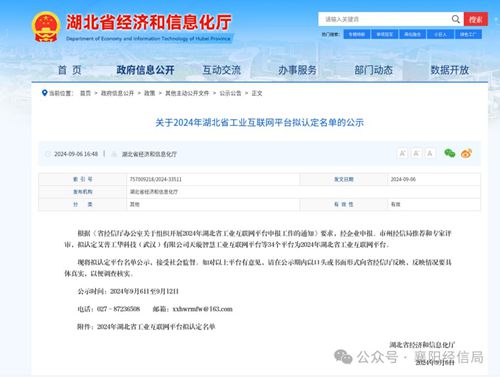Click the location pin breadcrumb icon
Screen dimensions: 500x377
tap(44, 93)
